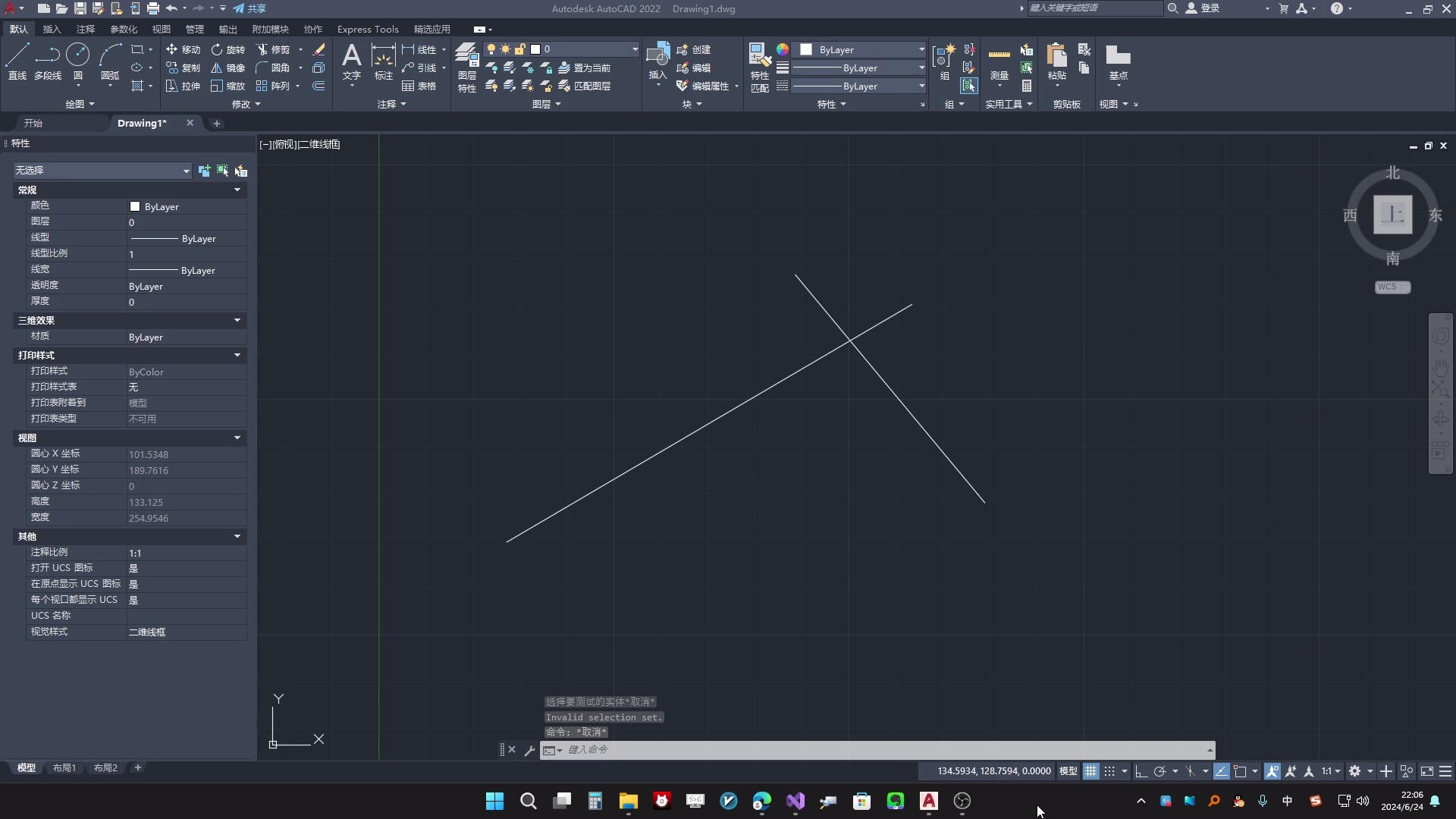Collapse the 常规 (General) properties section
Screen dimensions: 1456x819
point(237,190)
